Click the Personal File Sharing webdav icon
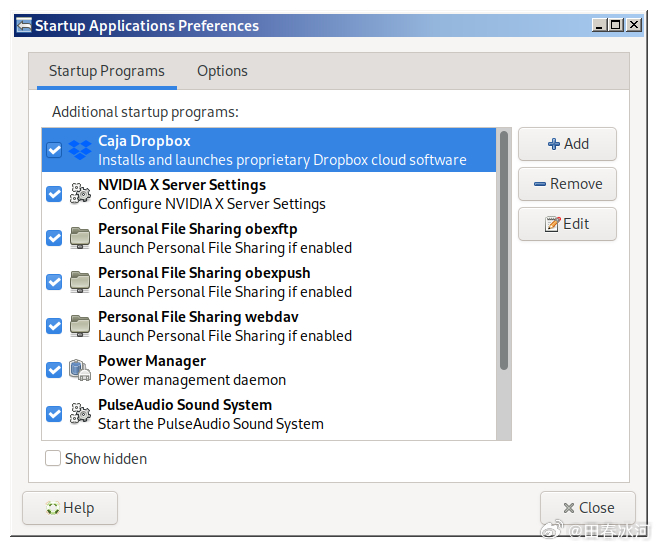This screenshot has height=547, width=658. coord(80,326)
